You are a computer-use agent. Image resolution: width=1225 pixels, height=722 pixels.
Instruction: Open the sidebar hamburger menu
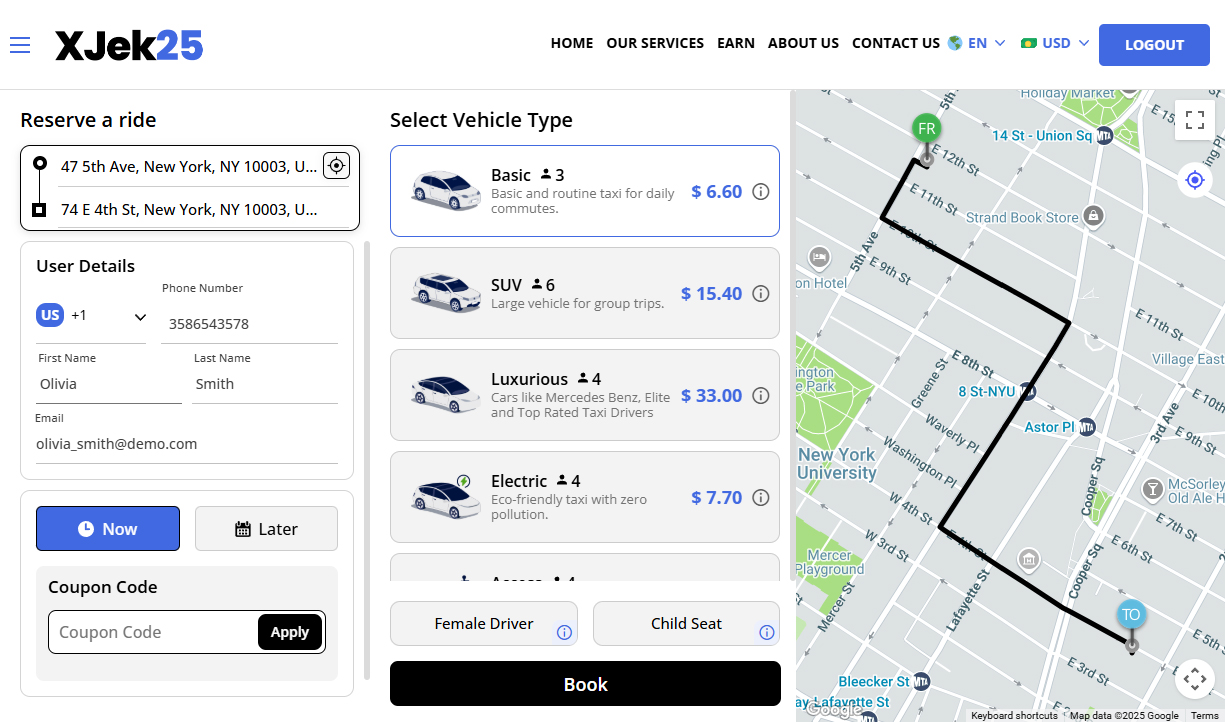[x=19, y=44]
